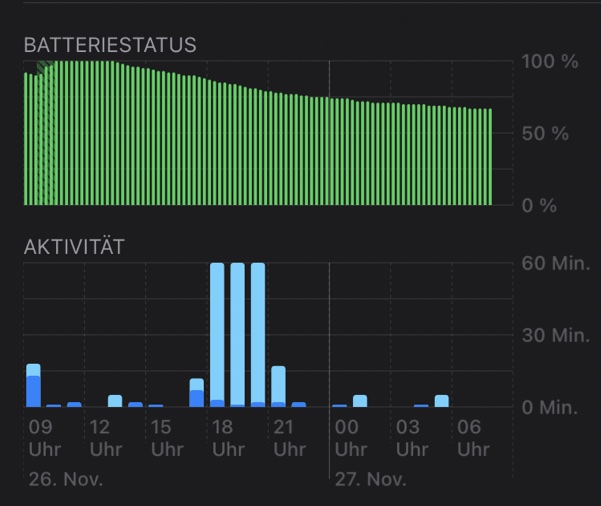Click the 15 Uhr time label

(167, 438)
